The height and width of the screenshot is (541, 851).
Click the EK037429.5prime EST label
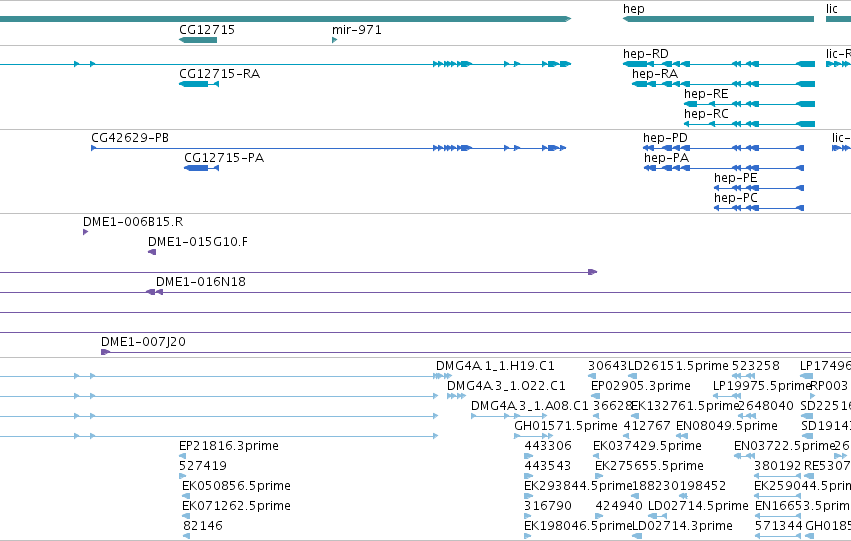point(647,446)
